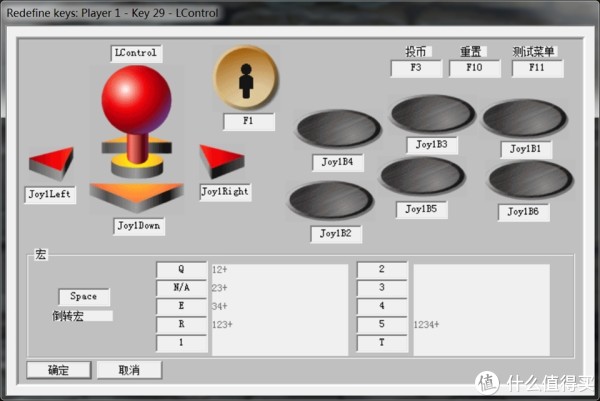This screenshot has height=401, width=600.
Task: Click the red joystick ball icon
Action: point(136,99)
